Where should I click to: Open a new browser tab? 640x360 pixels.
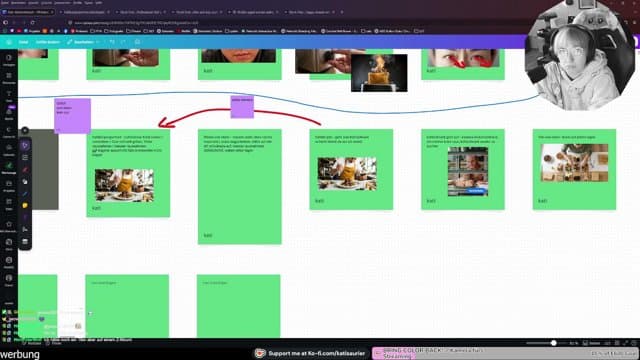coord(342,12)
